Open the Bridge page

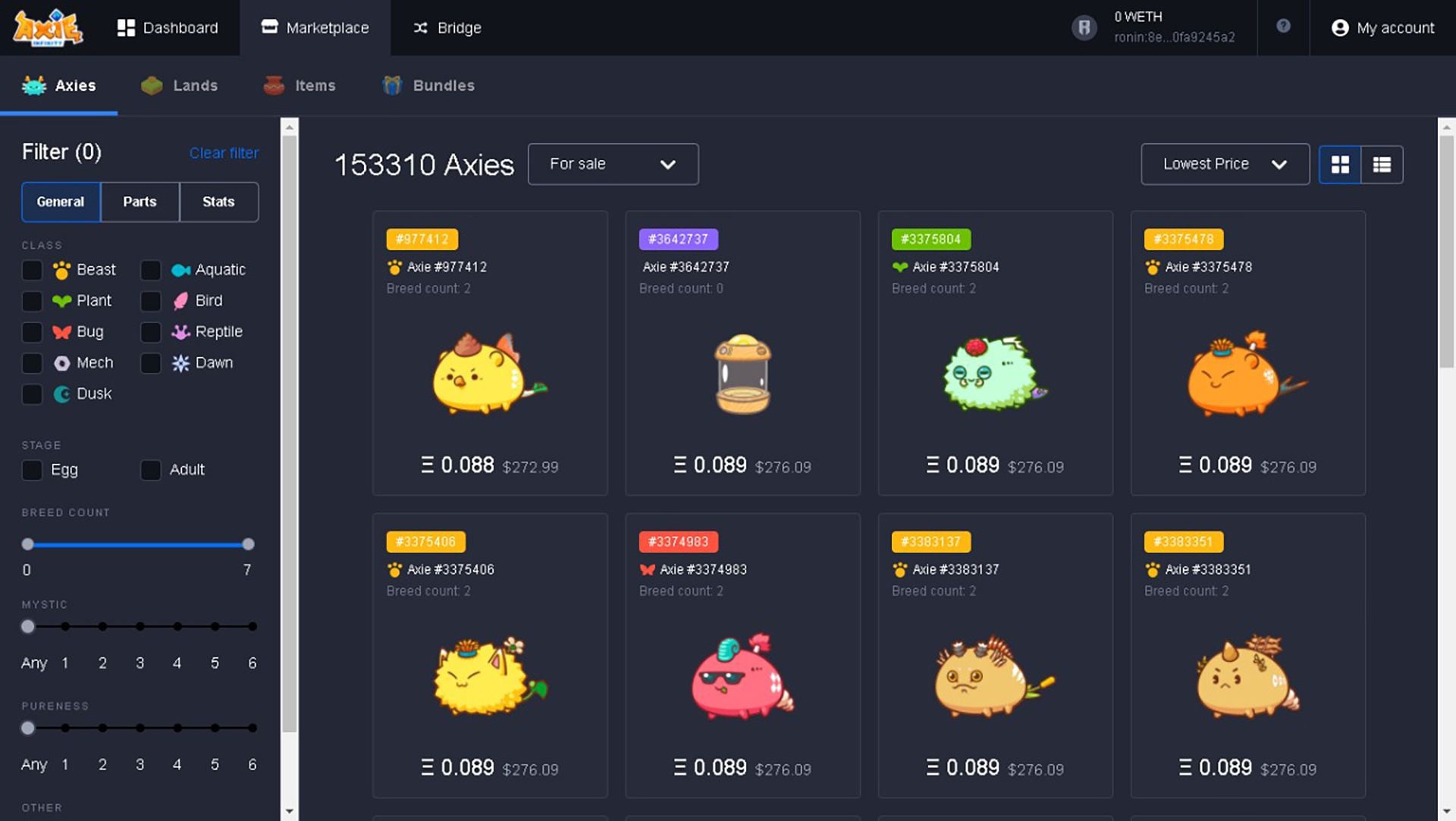click(x=447, y=28)
